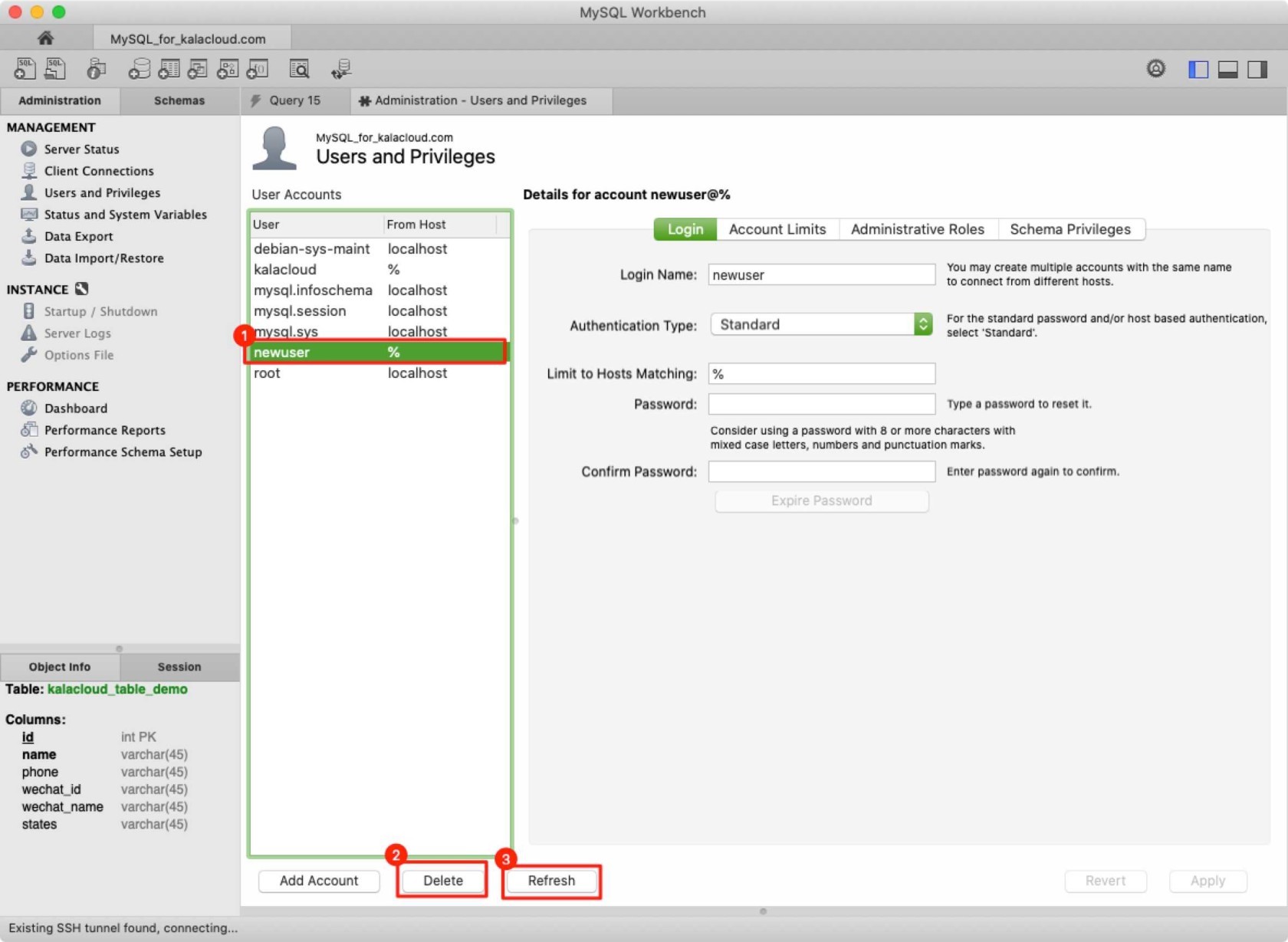Select the Login tab
The image size is (1288, 942).
pyautogui.click(x=685, y=229)
